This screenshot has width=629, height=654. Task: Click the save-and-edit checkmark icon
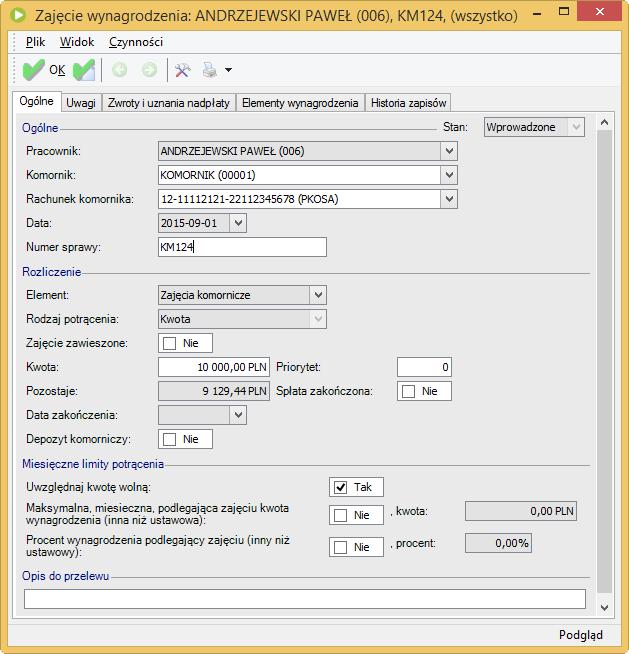click(x=84, y=70)
